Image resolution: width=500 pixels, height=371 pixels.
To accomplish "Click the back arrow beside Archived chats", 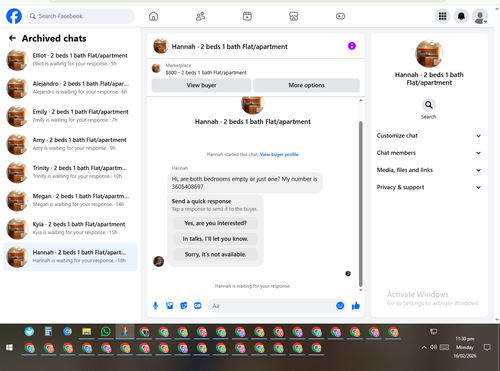I will pyautogui.click(x=12, y=38).
